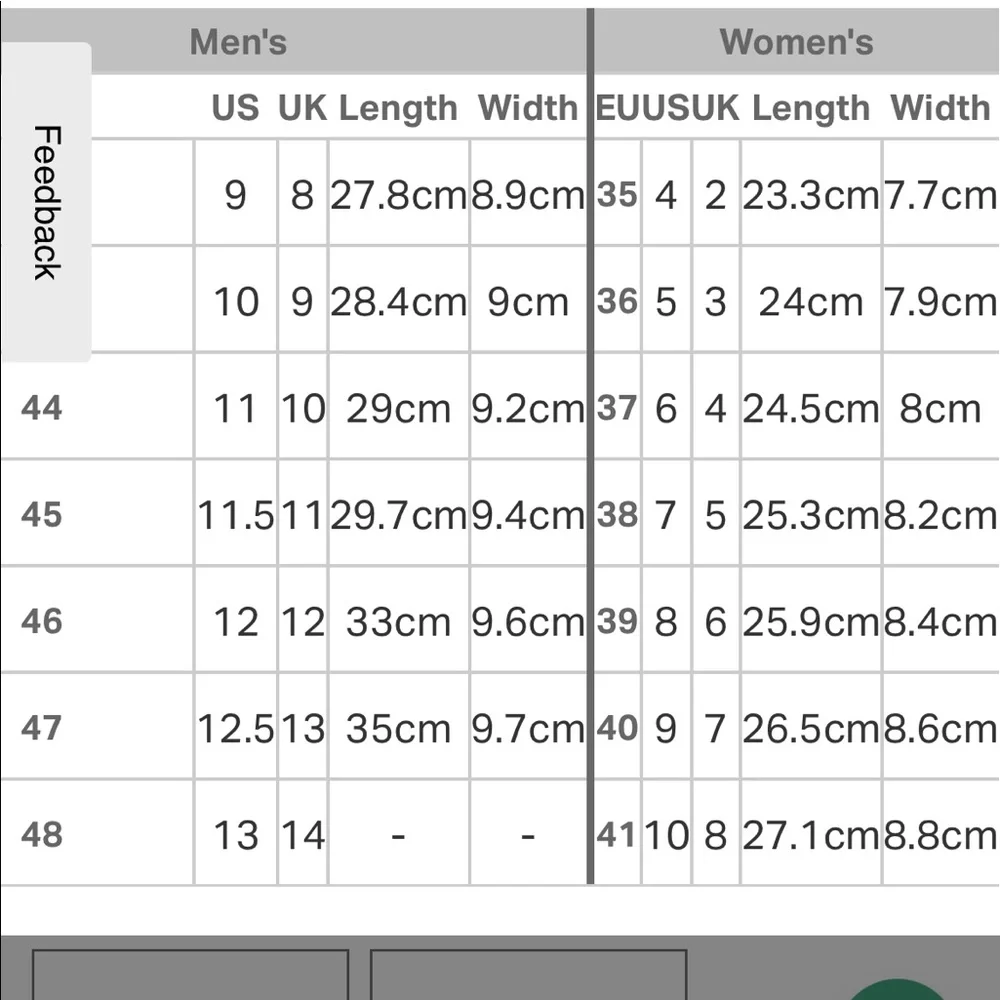Click the second outlined button in bottom bar
The height and width of the screenshot is (1000, 1000).
[528, 975]
